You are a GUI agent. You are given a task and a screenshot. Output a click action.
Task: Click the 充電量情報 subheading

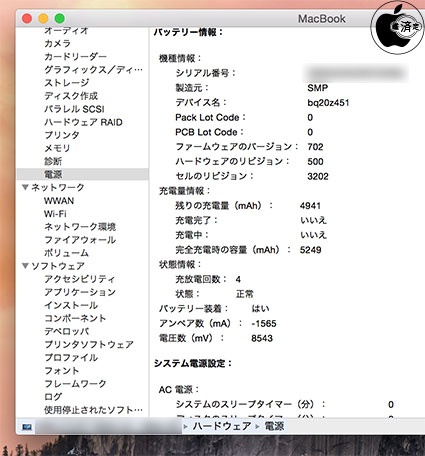click(184, 191)
